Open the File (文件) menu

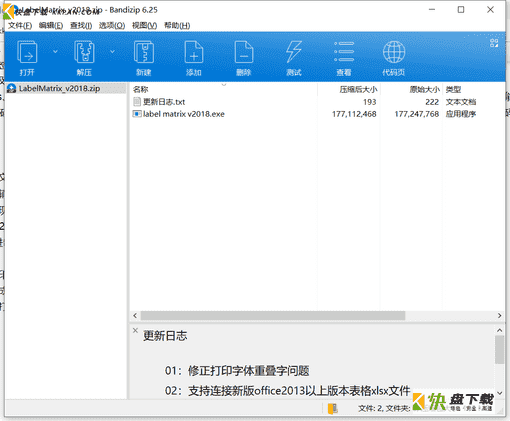[20, 26]
